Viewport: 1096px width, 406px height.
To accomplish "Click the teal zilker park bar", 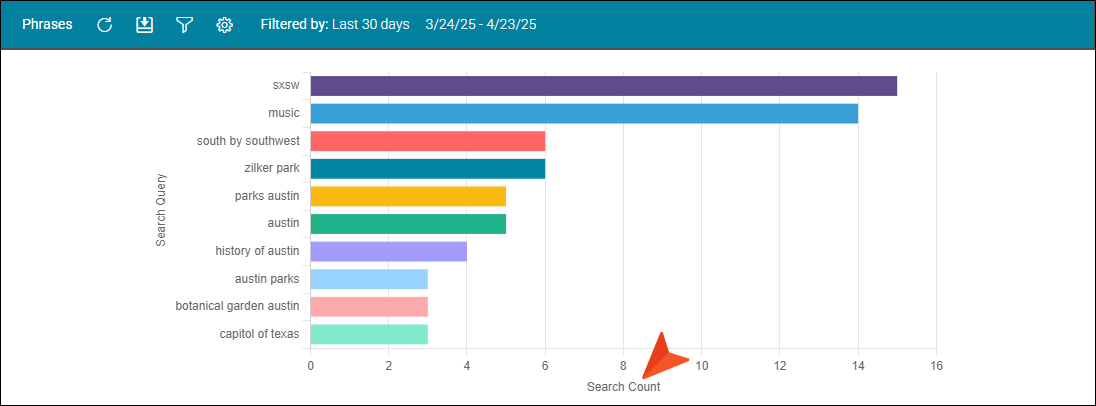I will click(x=428, y=168).
